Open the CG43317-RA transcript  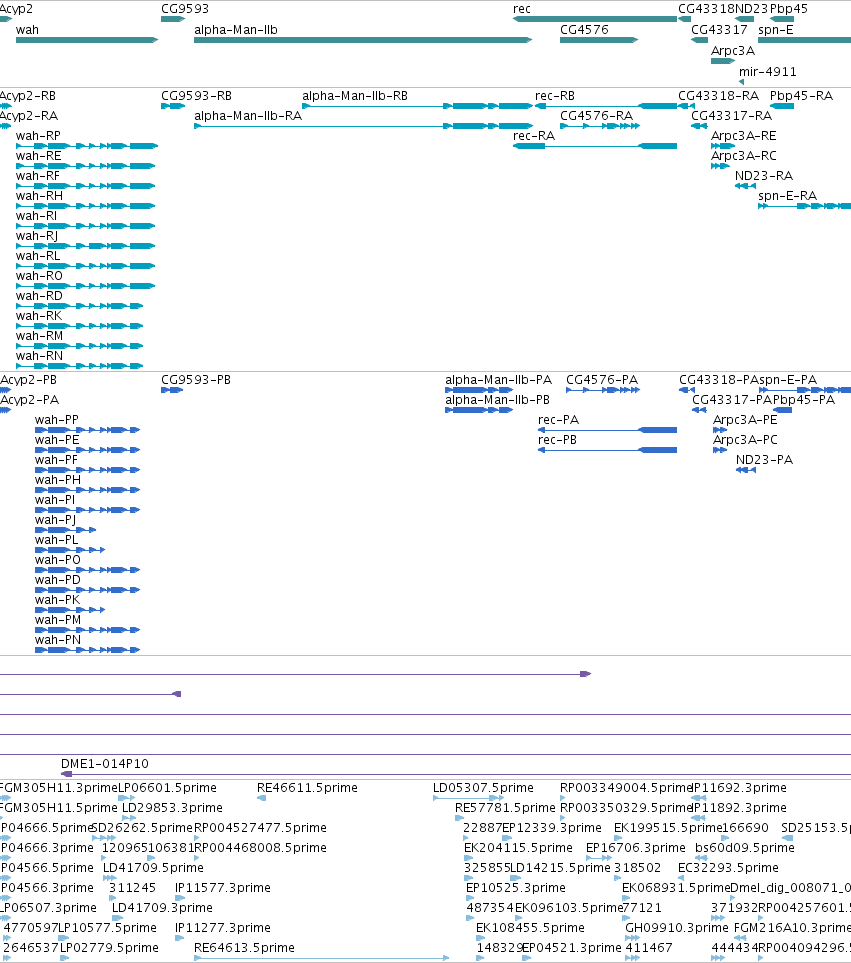coord(699,126)
